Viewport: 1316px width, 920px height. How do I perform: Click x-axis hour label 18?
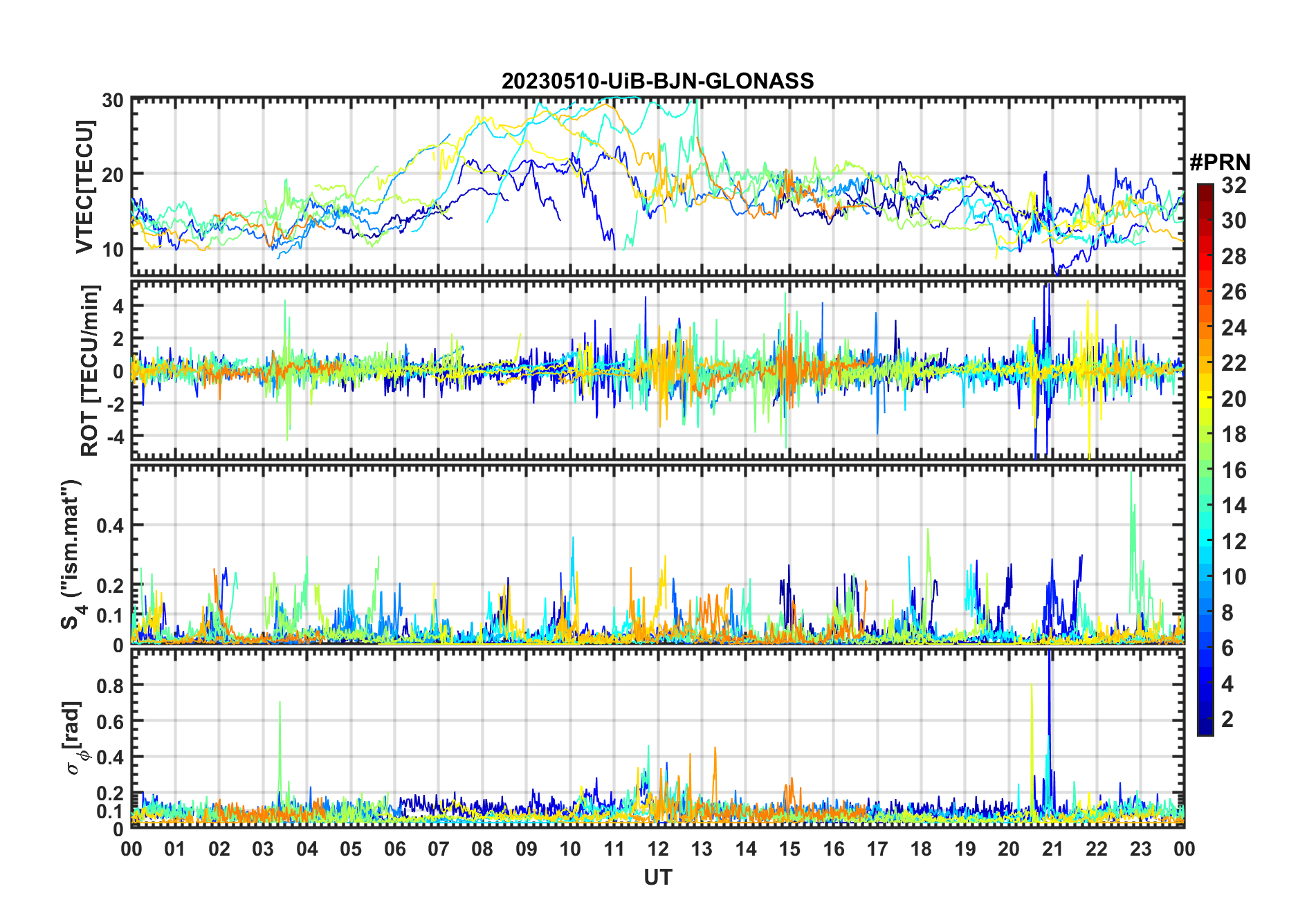[921, 849]
